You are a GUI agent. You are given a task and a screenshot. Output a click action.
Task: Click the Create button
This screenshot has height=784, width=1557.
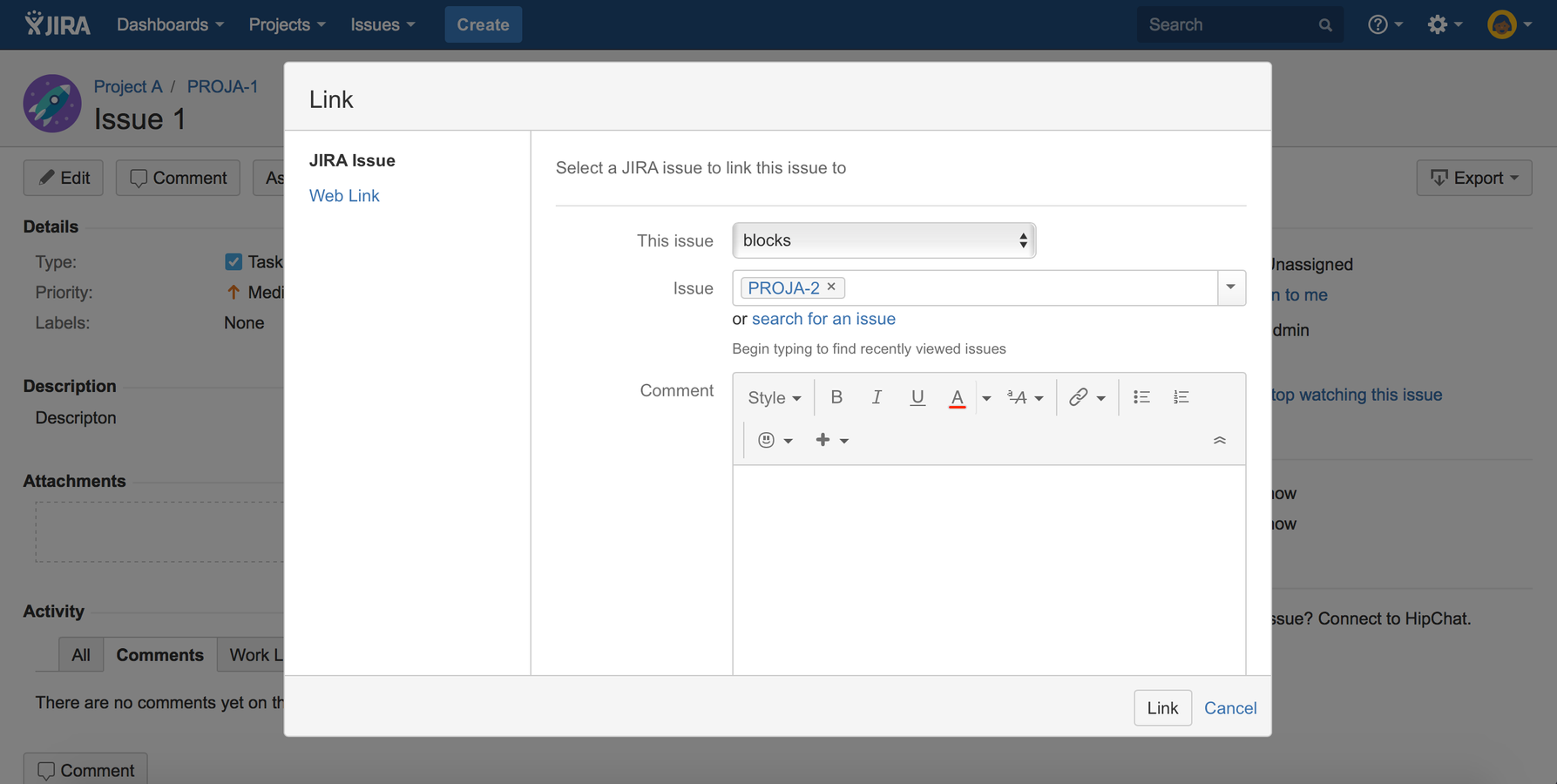pos(484,24)
